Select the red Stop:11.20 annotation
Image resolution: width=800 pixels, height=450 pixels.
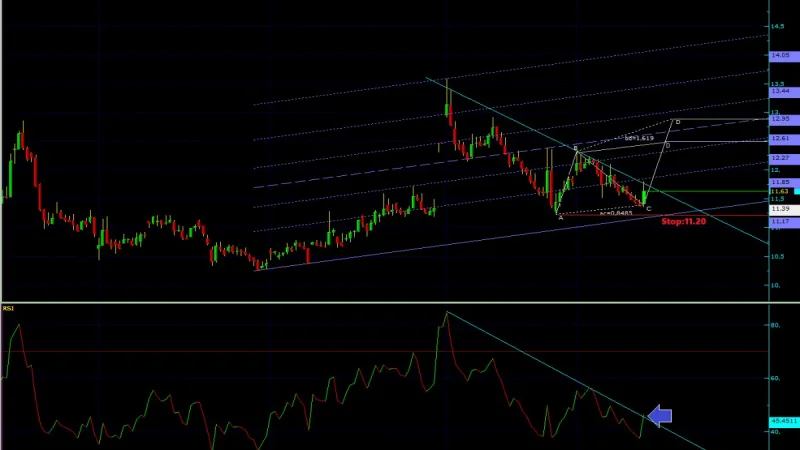683,221
